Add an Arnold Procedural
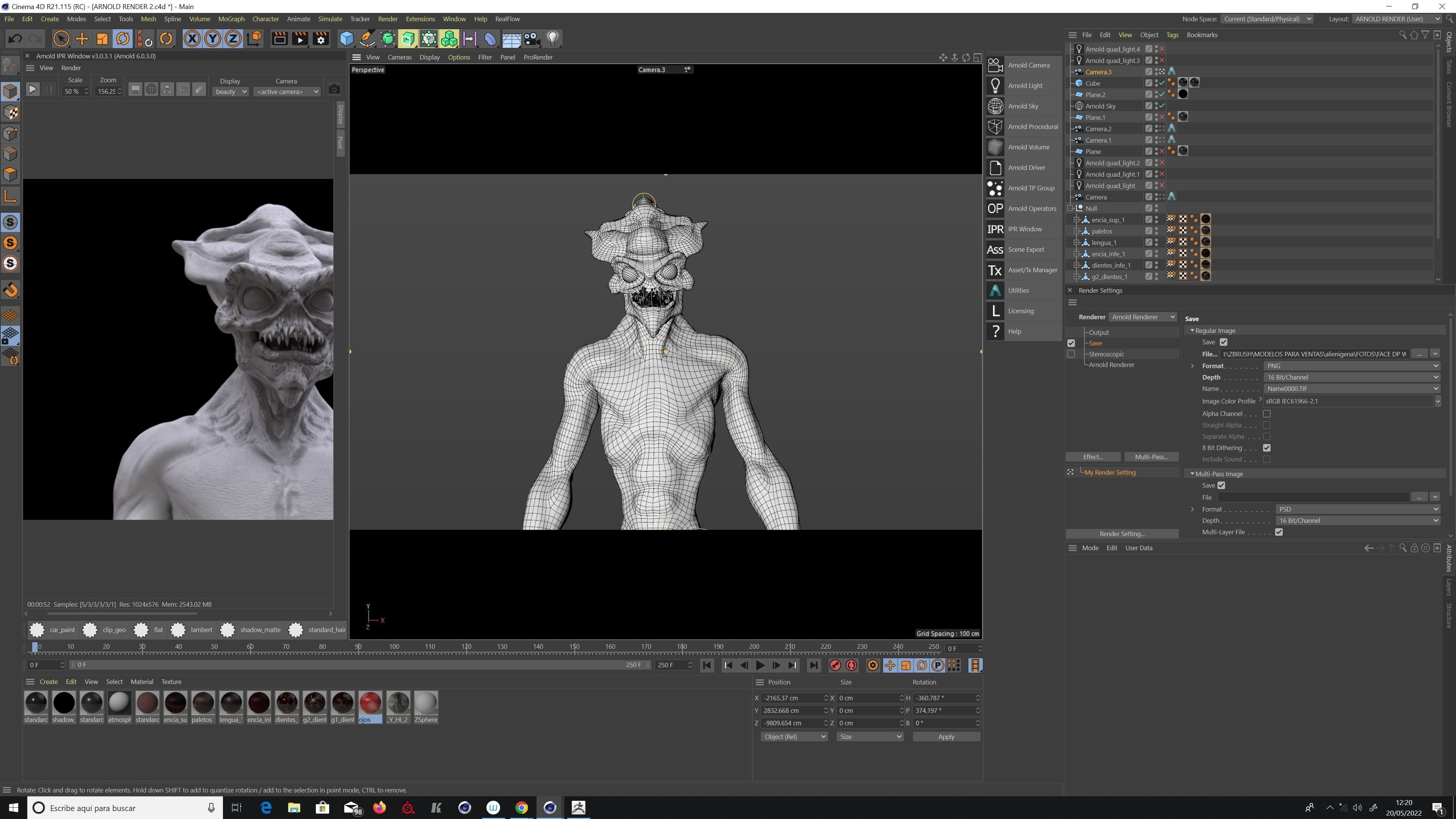 tap(1024, 127)
